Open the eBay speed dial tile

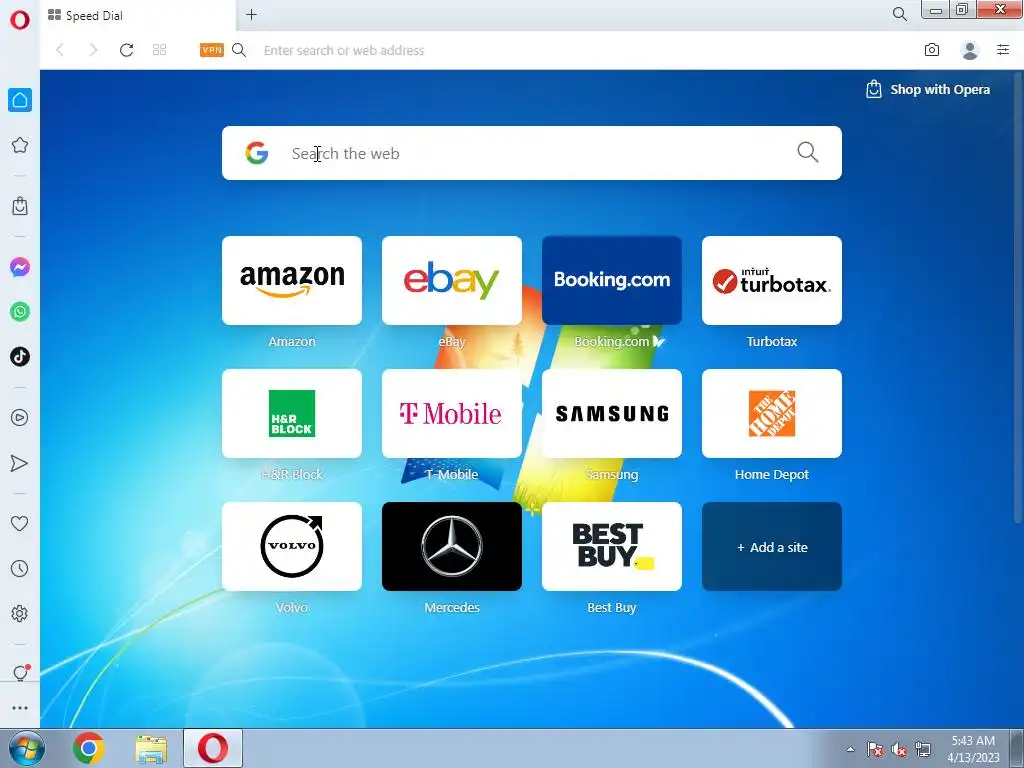coord(452,280)
